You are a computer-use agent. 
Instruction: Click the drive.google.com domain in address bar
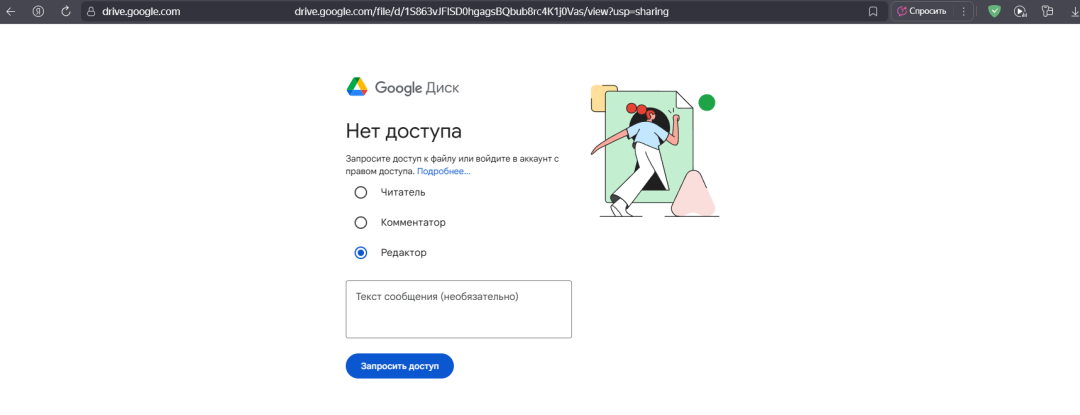tap(141, 12)
